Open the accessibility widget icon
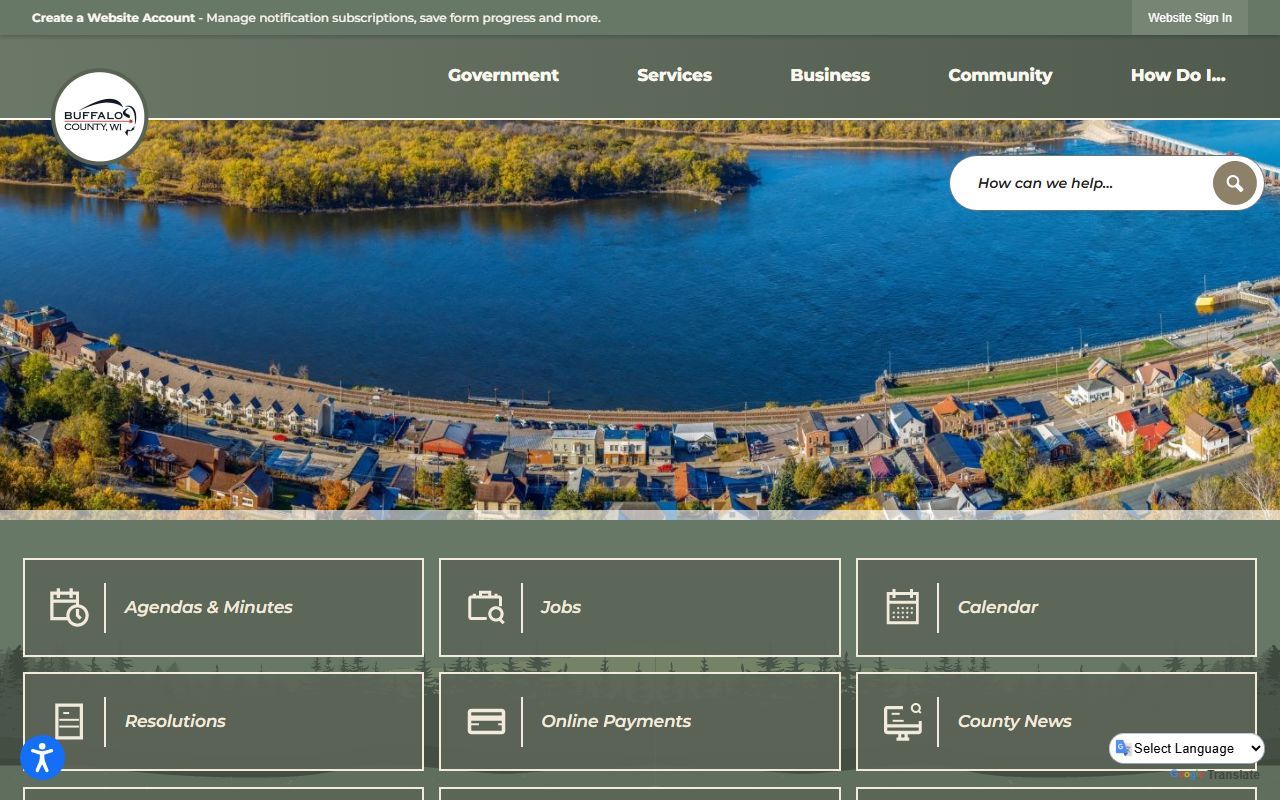This screenshot has width=1280, height=800. pos(42,757)
